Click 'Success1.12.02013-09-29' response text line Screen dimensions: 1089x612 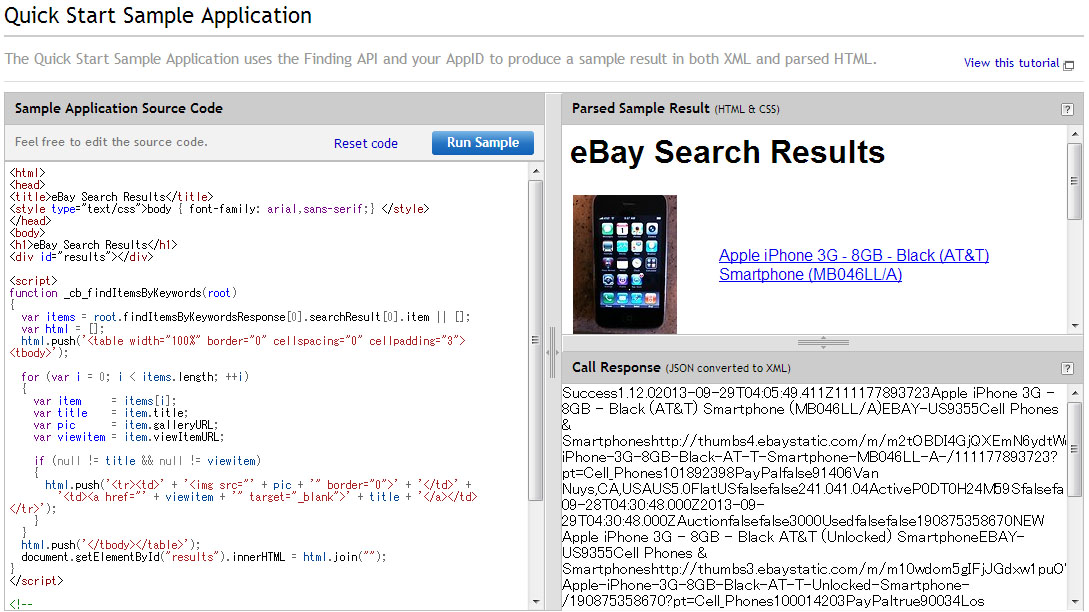click(808, 393)
